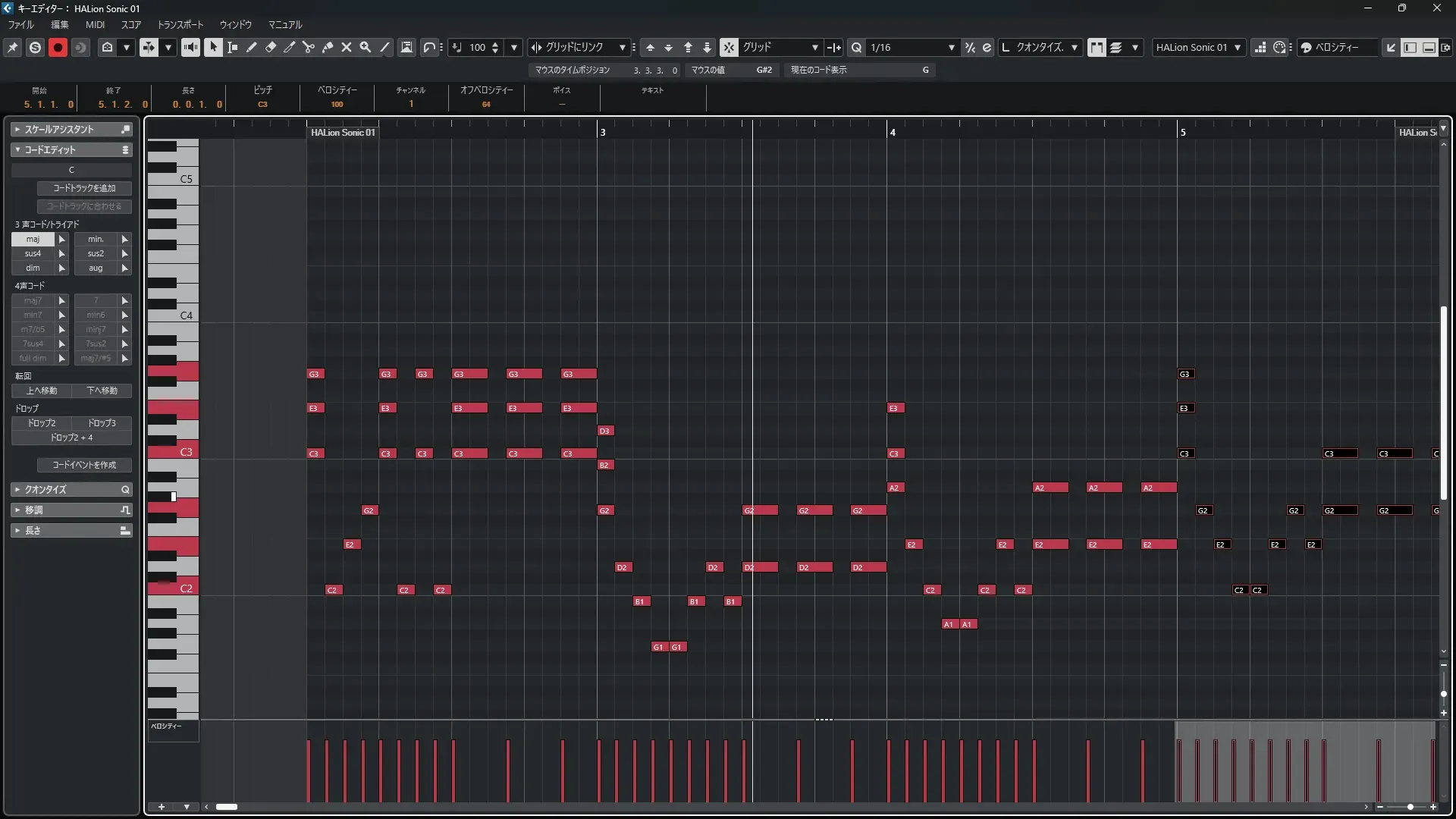Click the G3 note at bar 5

click(1185, 374)
